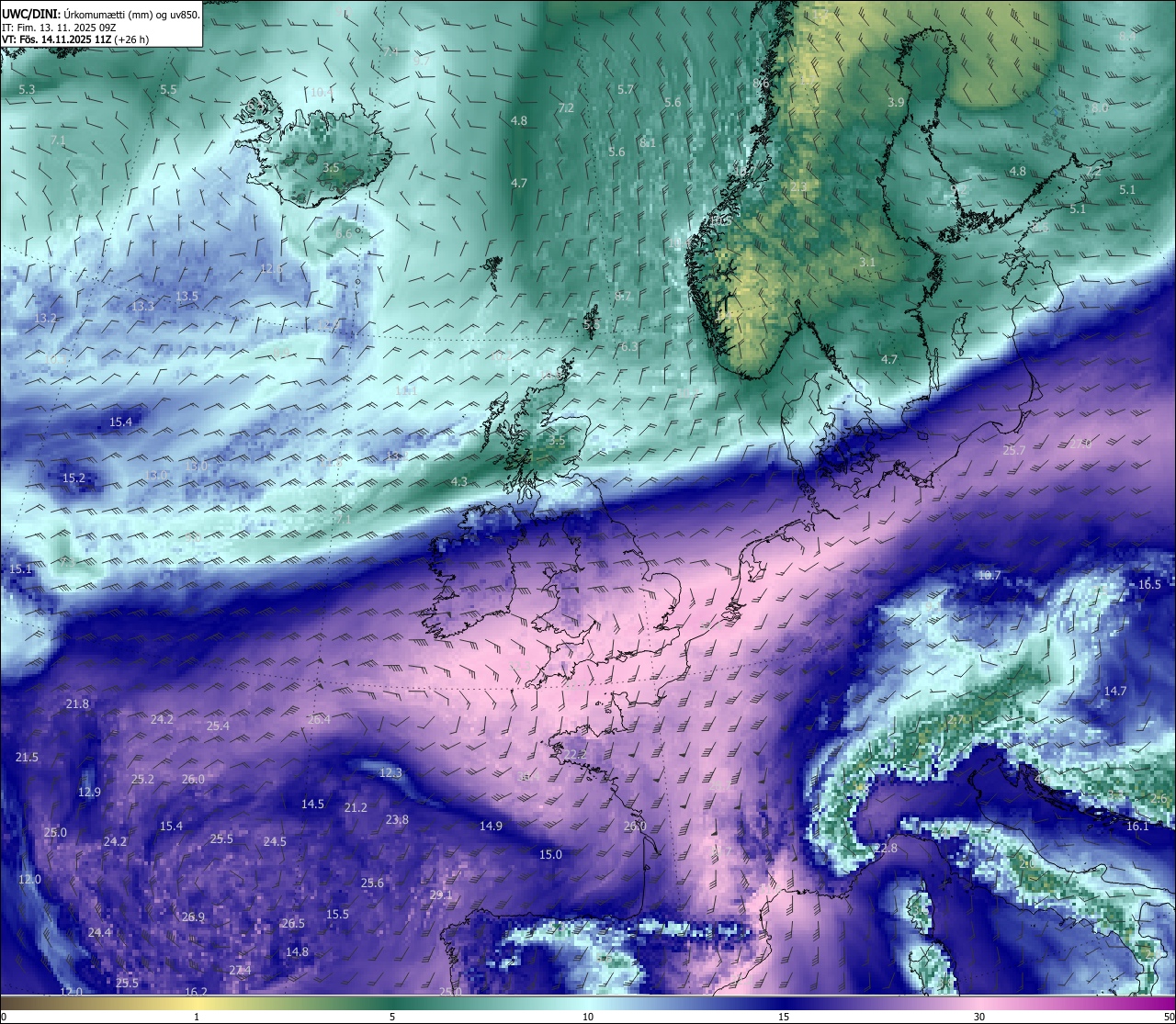Select the dark green scale segment above label 5
The width and height of the screenshot is (1176, 1024).
pos(392,1002)
